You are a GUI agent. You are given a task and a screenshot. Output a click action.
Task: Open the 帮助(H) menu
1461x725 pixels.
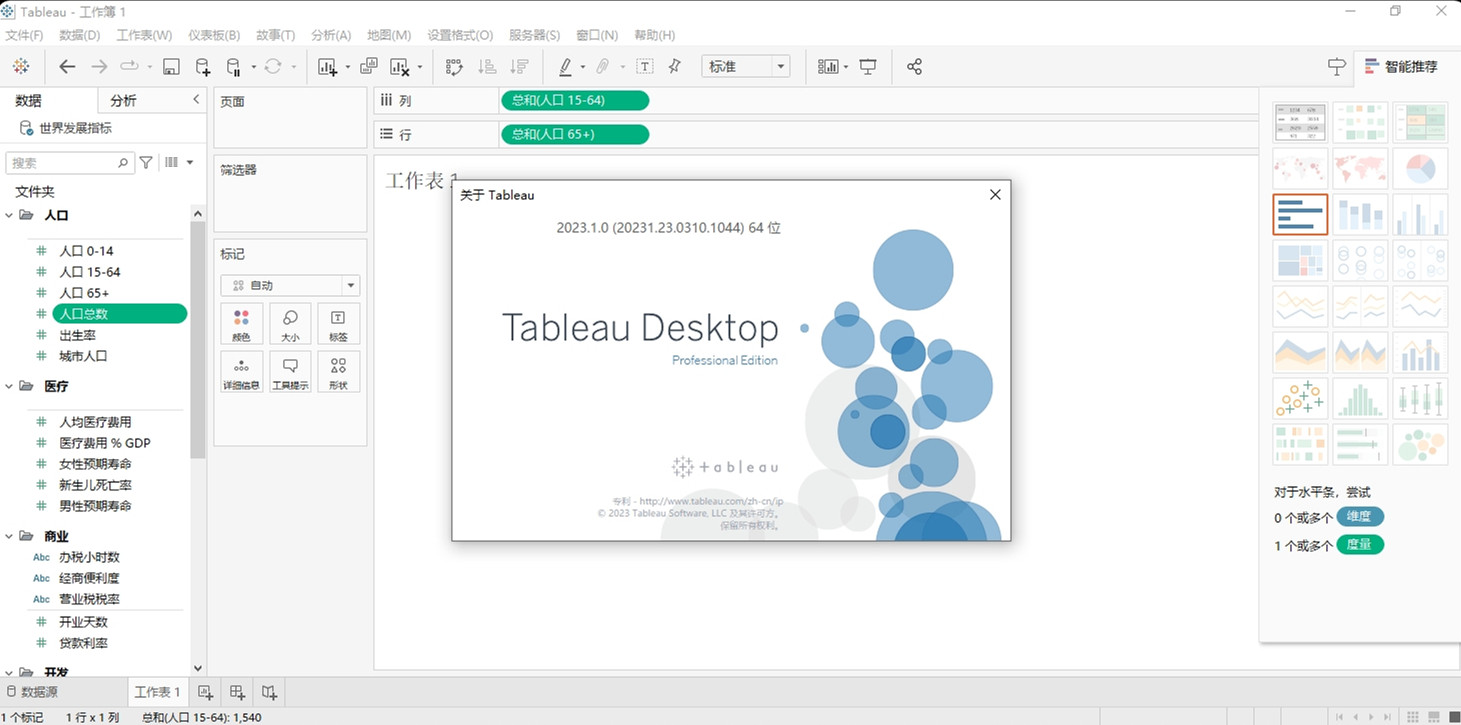point(655,35)
